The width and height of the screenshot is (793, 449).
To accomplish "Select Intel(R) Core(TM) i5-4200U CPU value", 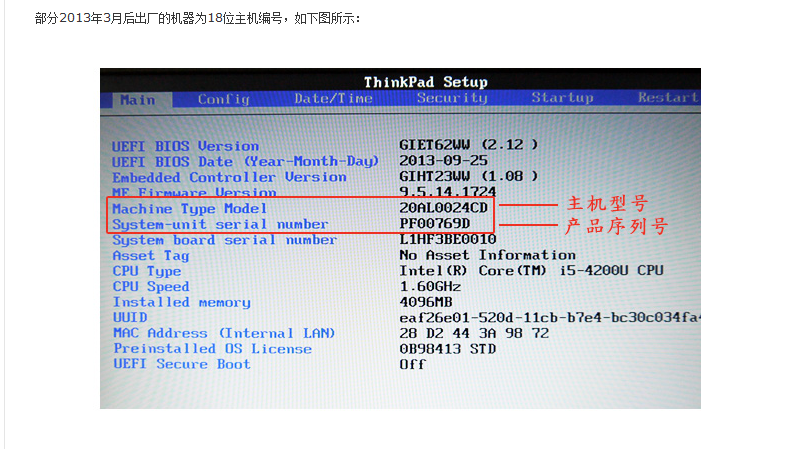I will (531, 271).
